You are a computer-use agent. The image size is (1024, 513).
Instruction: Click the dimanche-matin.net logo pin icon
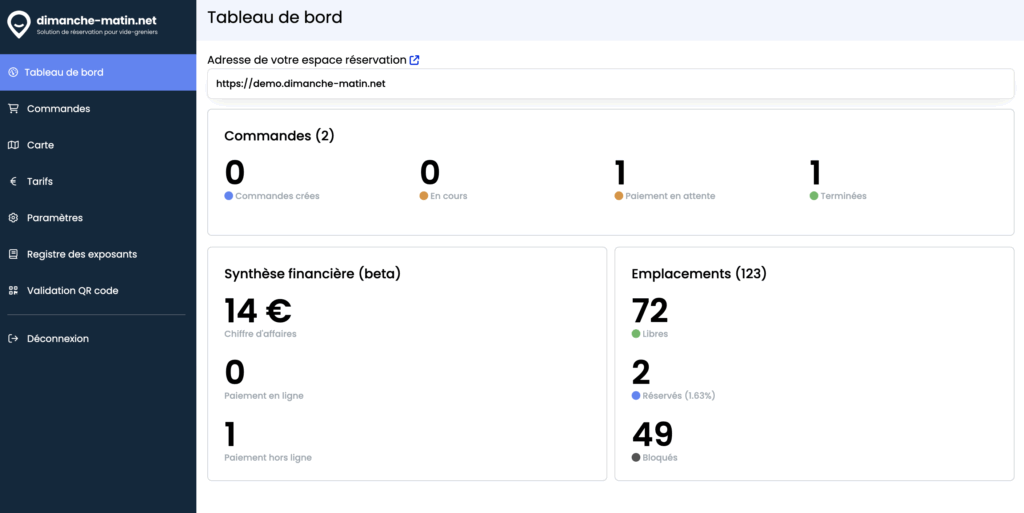point(19,24)
